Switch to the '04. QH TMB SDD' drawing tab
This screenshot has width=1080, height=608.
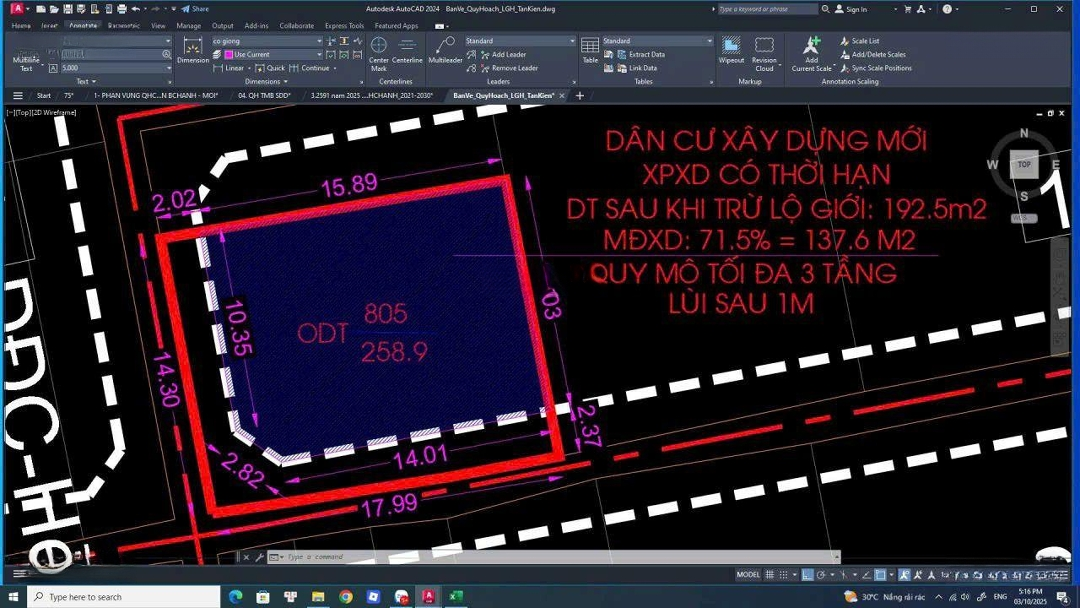[x=264, y=96]
